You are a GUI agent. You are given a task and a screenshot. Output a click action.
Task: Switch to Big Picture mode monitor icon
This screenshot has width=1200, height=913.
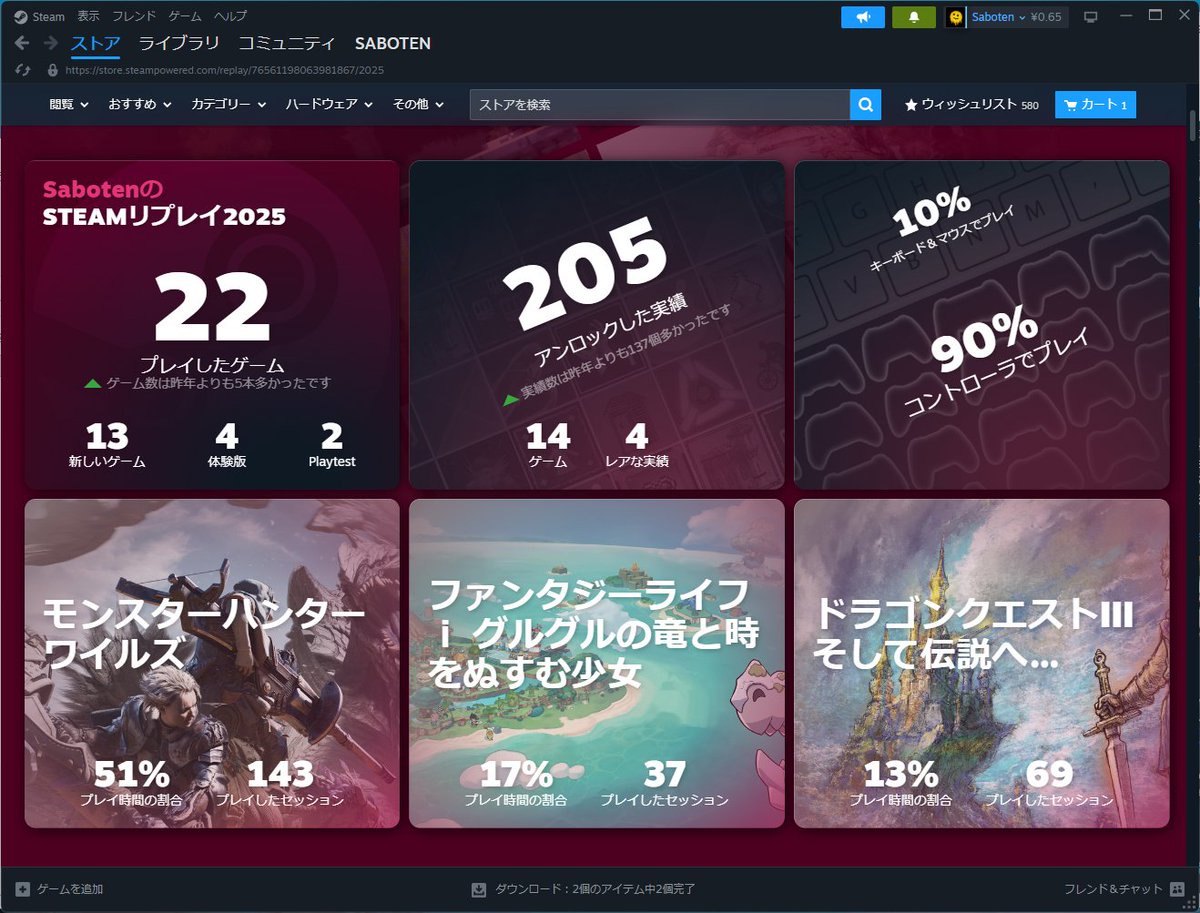(x=1091, y=17)
